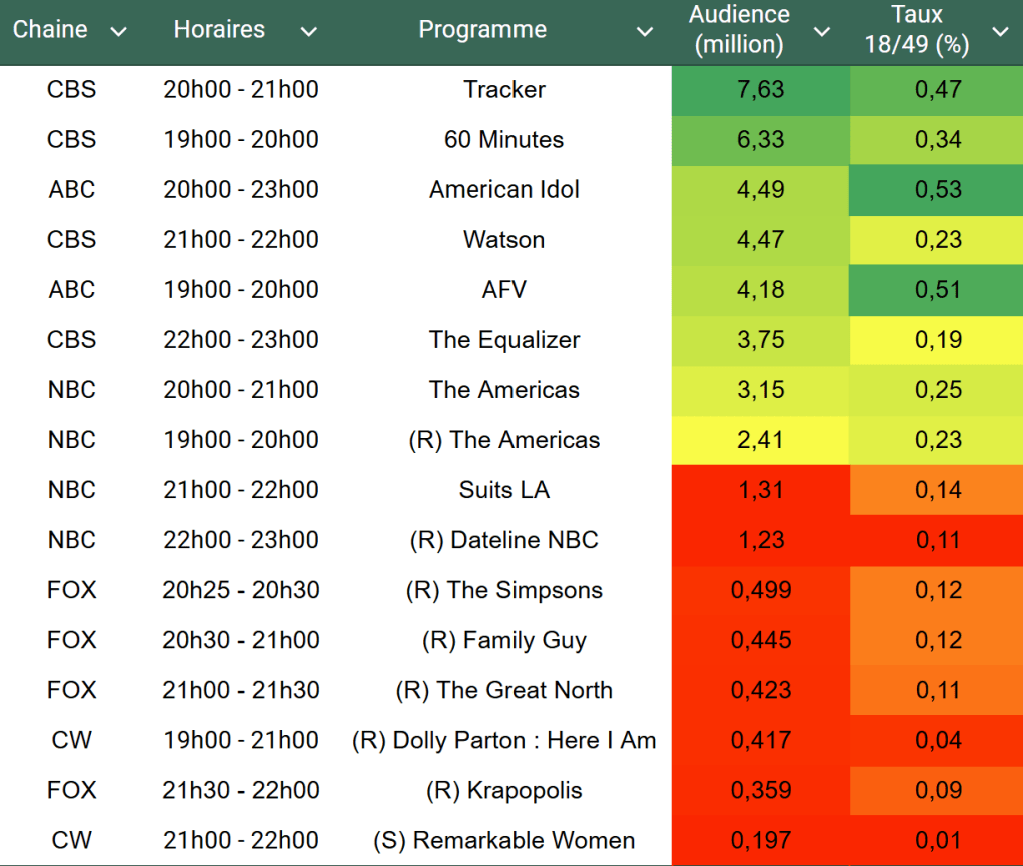
Task: Open the Horaires column filter dropdown
Action: (x=308, y=32)
